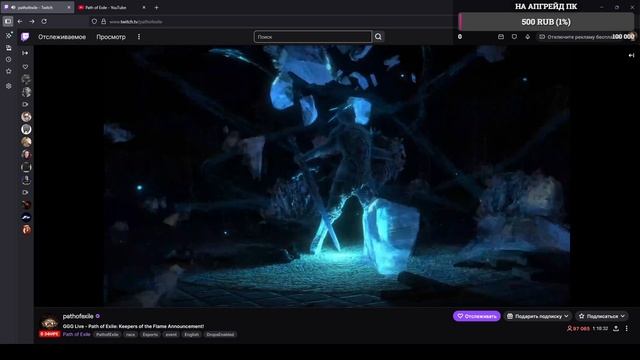Click the magnifier search button
The height and width of the screenshot is (360, 640).
coord(378,37)
